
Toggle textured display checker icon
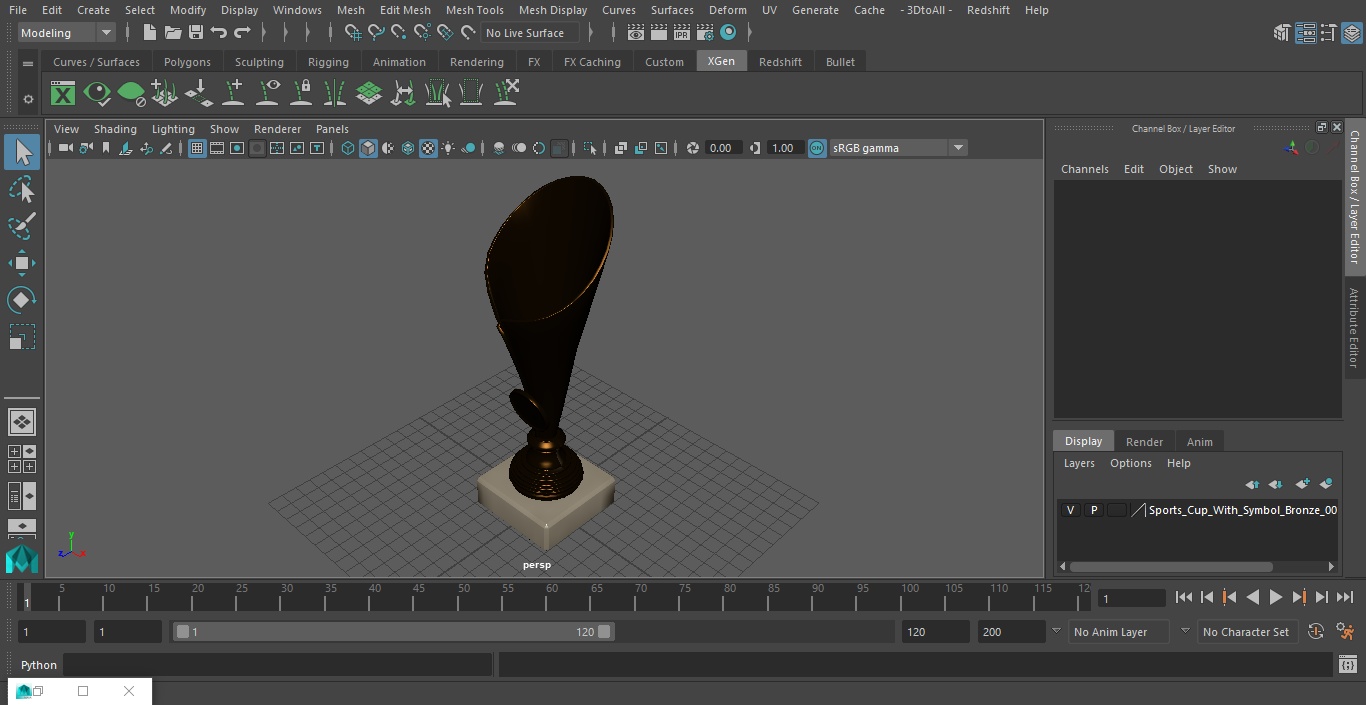tap(428, 148)
